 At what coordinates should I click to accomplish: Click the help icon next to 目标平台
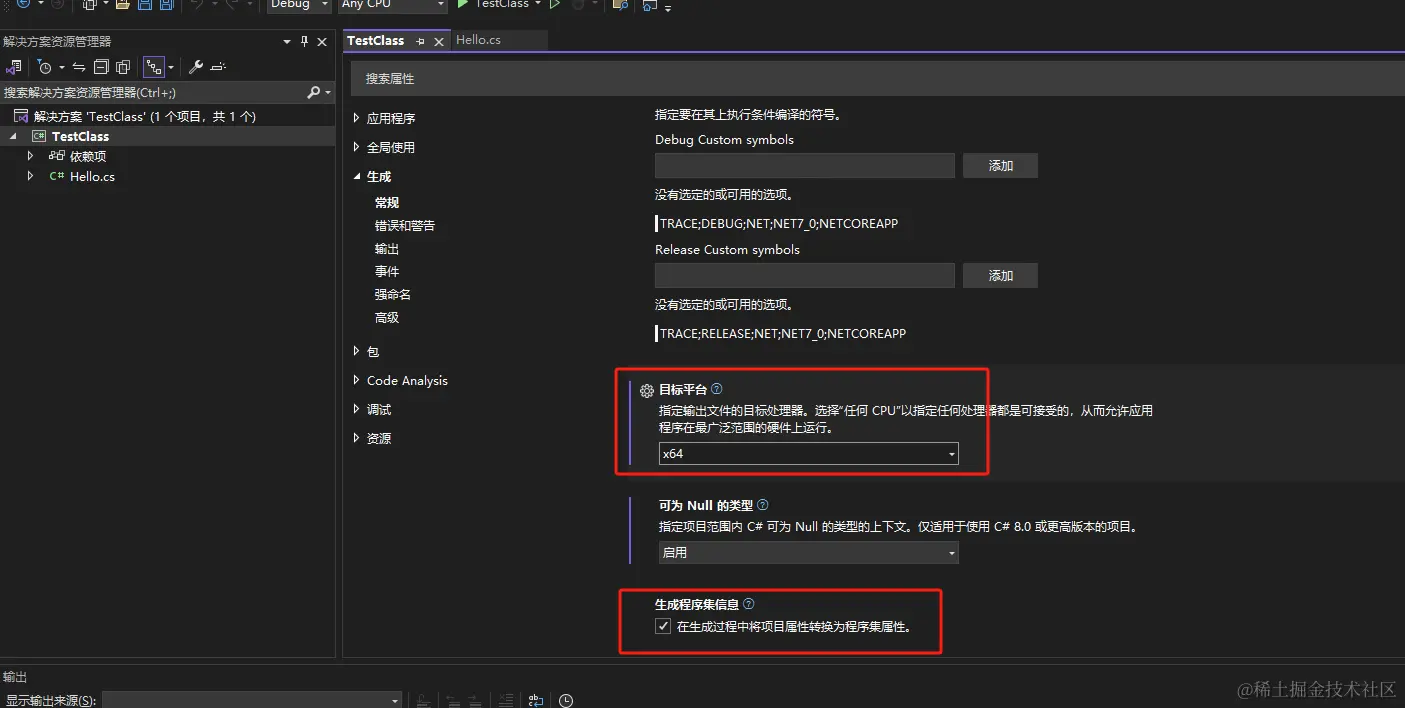point(716,389)
